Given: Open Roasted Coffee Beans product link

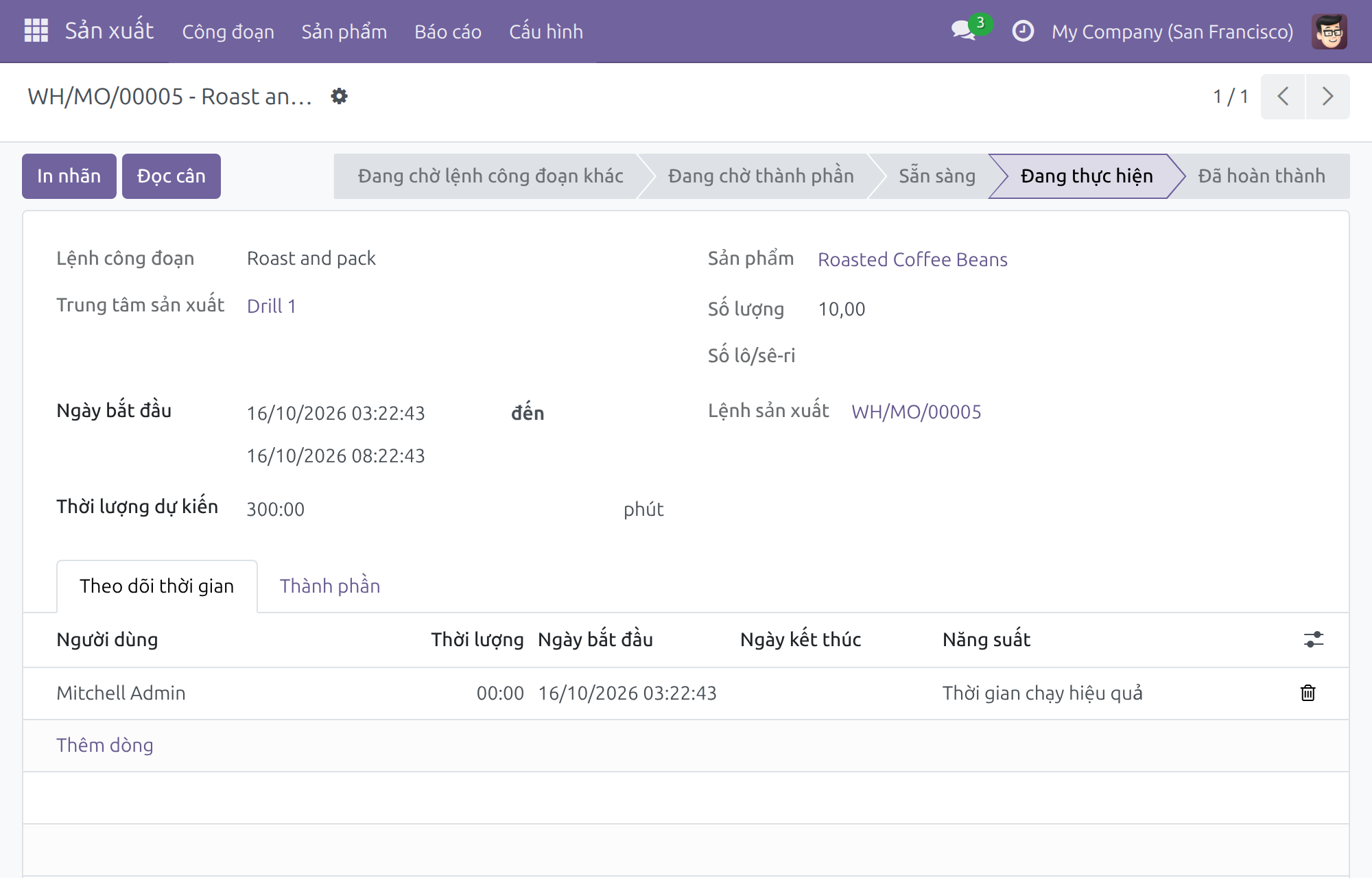Looking at the screenshot, I should point(912,259).
